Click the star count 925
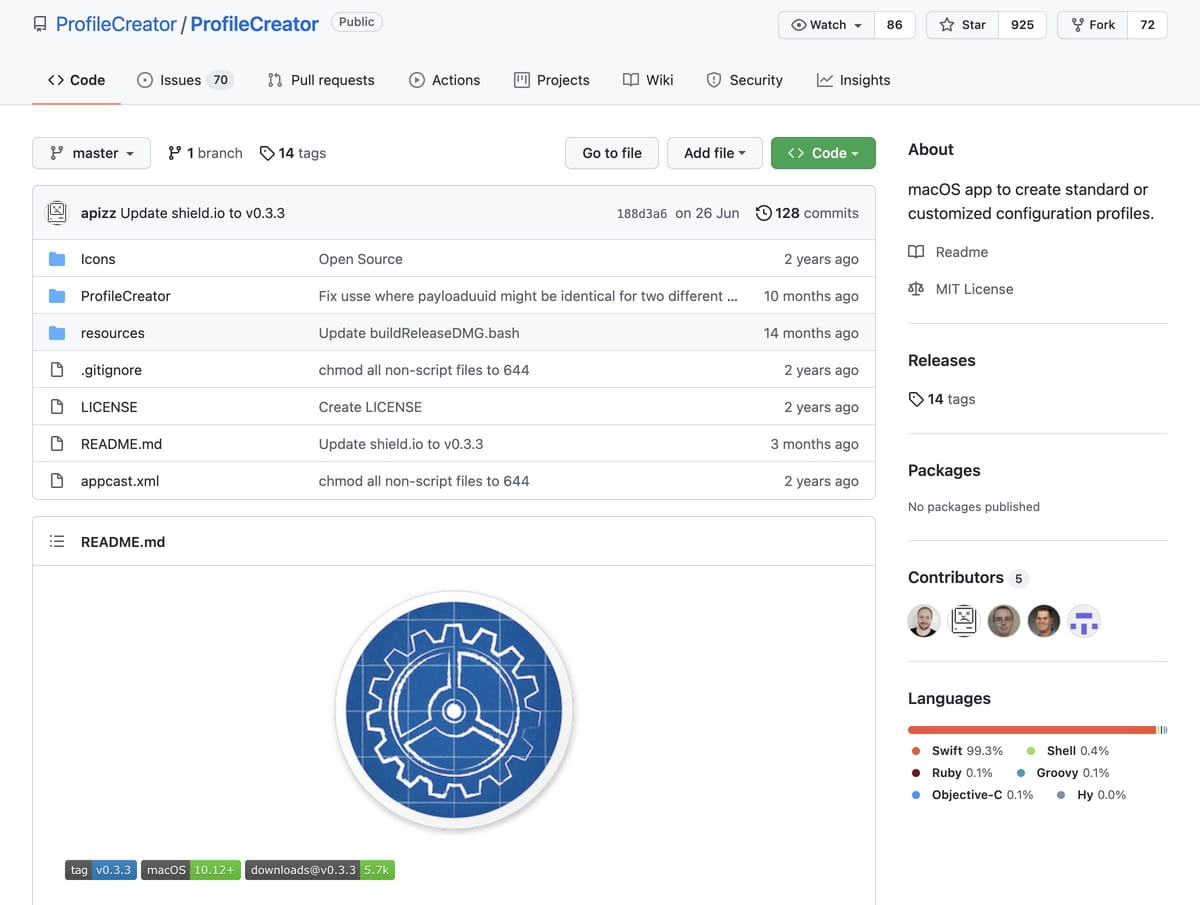This screenshot has width=1200, height=905. pyautogui.click(x=1022, y=25)
